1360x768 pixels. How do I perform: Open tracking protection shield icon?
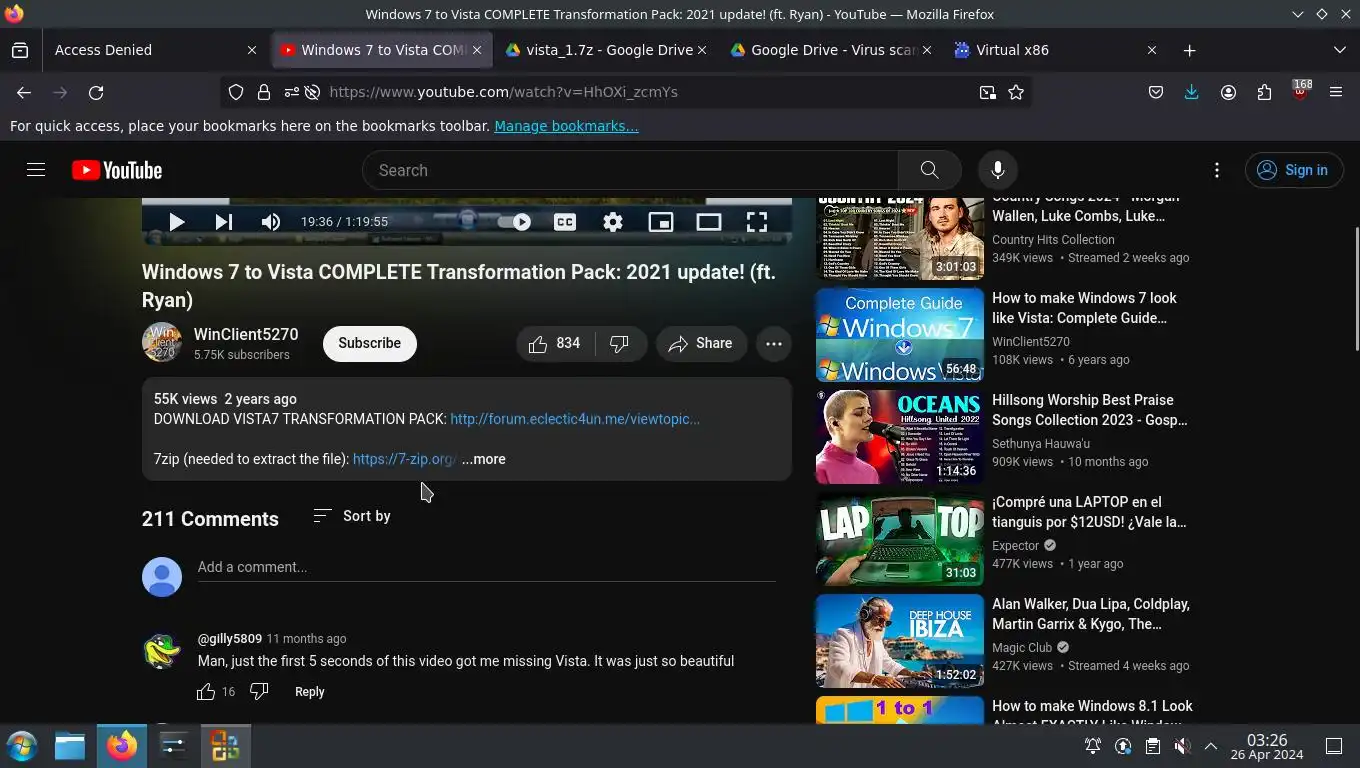pyautogui.click(x=236, y=92)
